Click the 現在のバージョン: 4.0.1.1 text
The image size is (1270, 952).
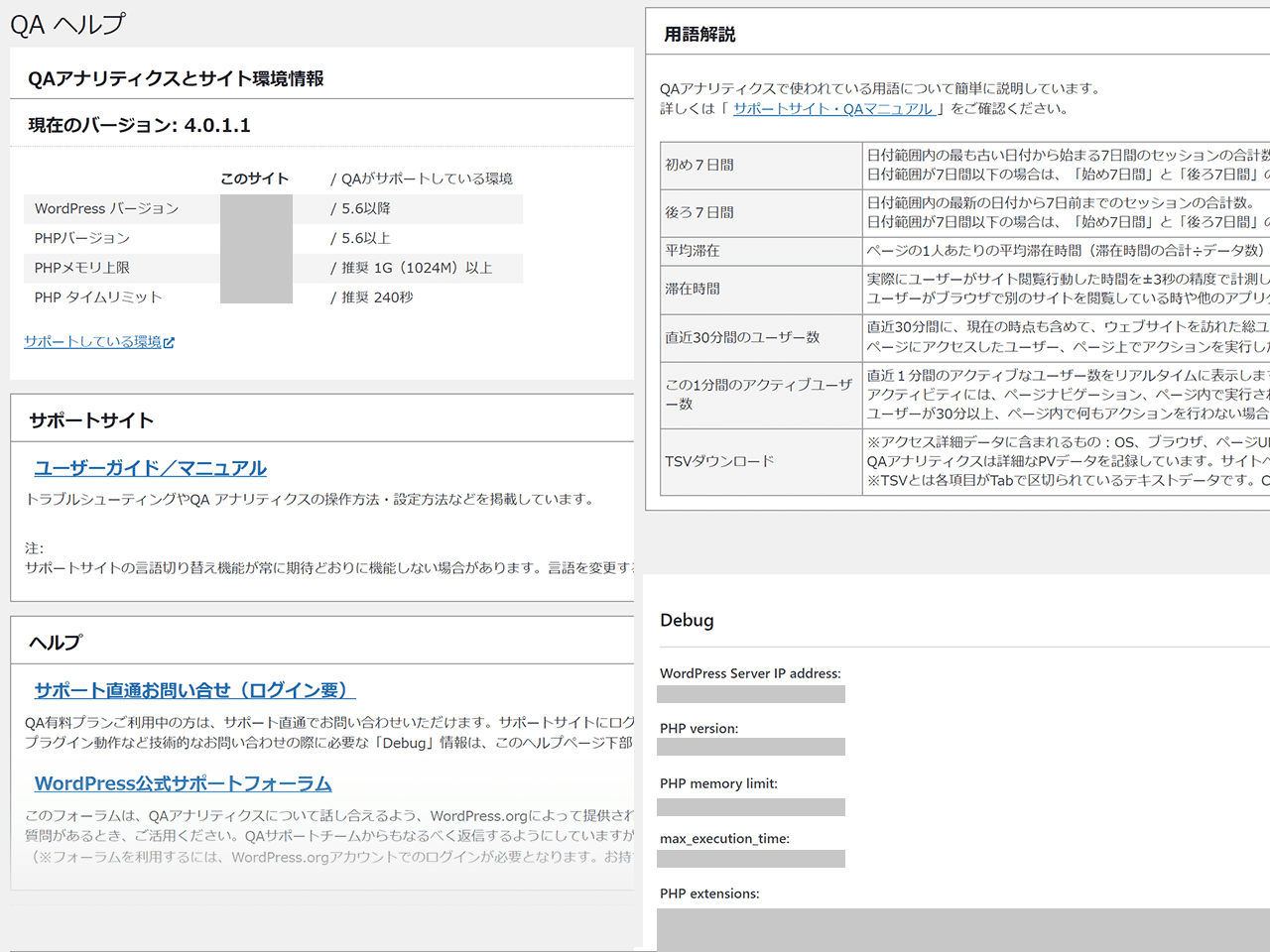[x=139, y=126]
